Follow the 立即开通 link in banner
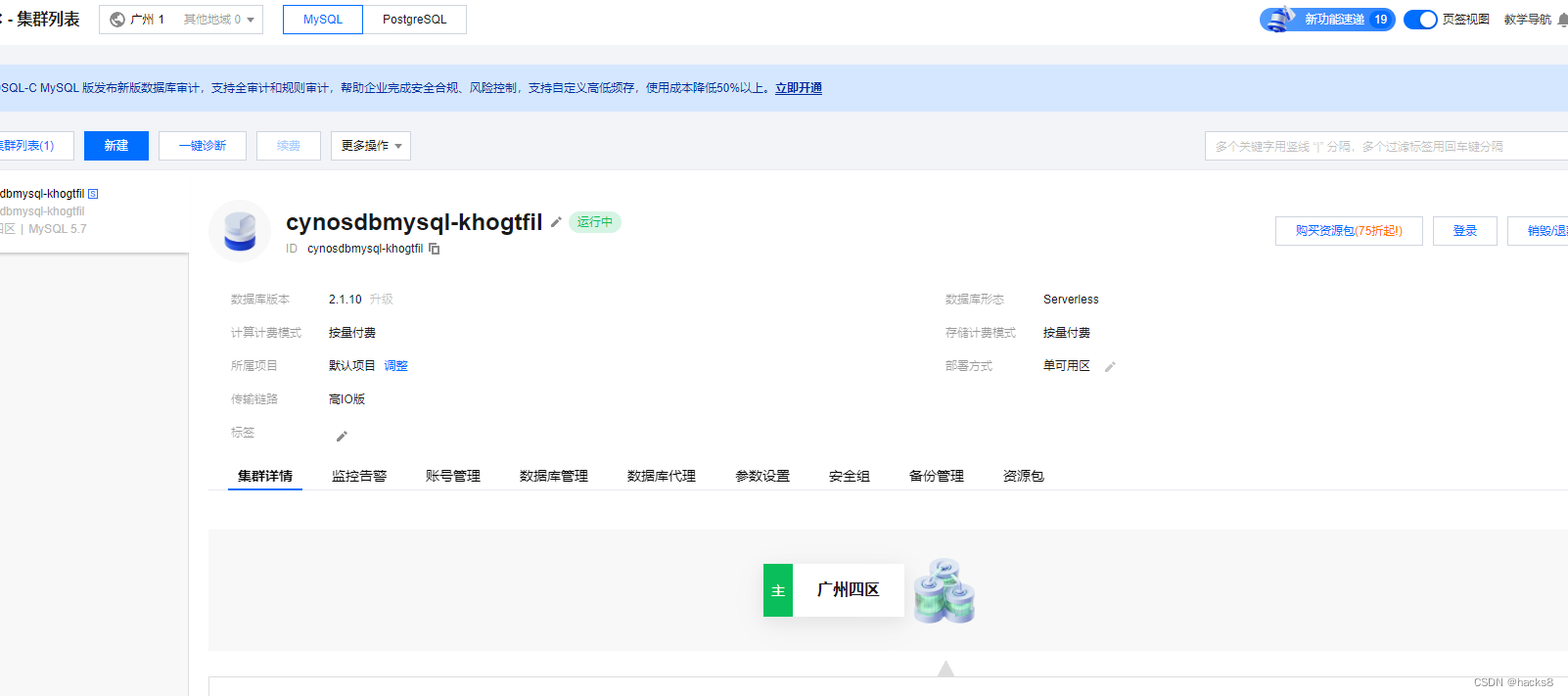 coord(799,88)
